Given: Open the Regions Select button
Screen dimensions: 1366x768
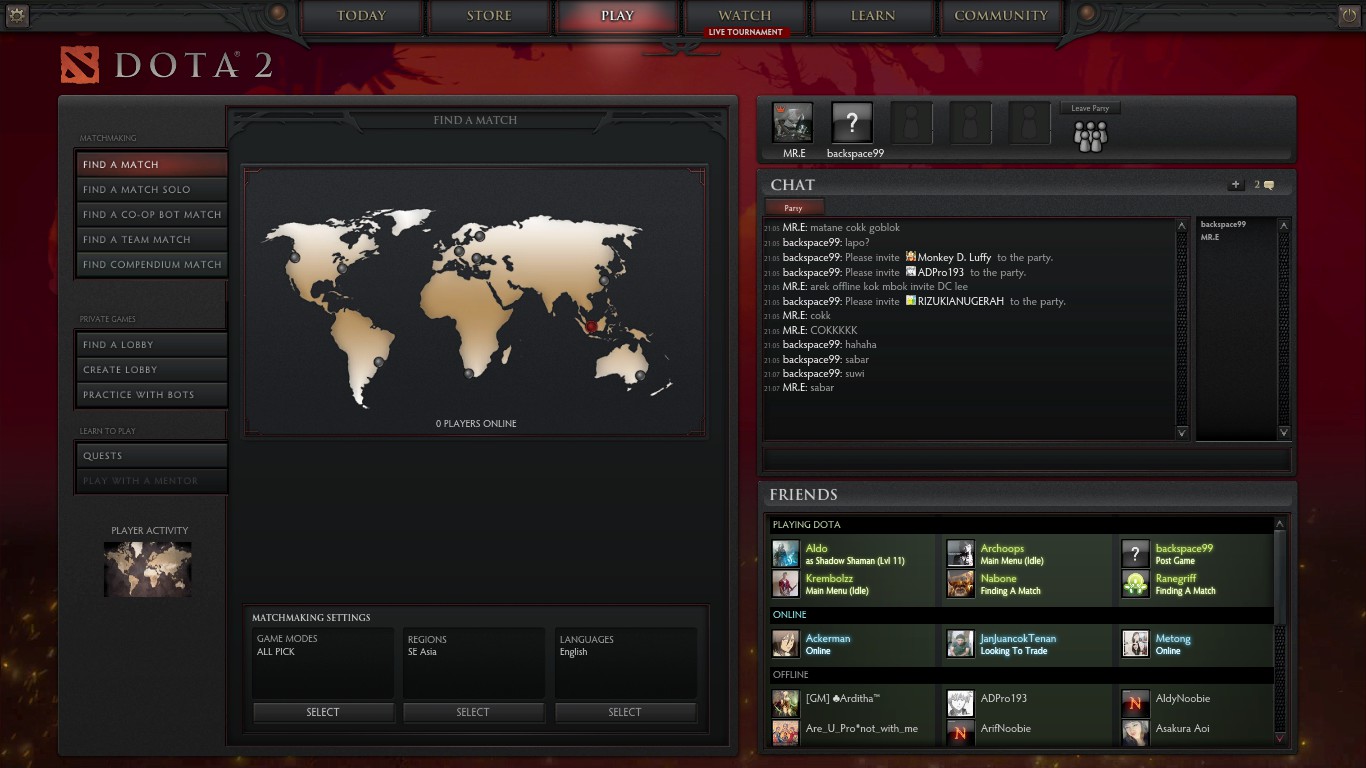Looking at the screenshot, I should (473, 712).
